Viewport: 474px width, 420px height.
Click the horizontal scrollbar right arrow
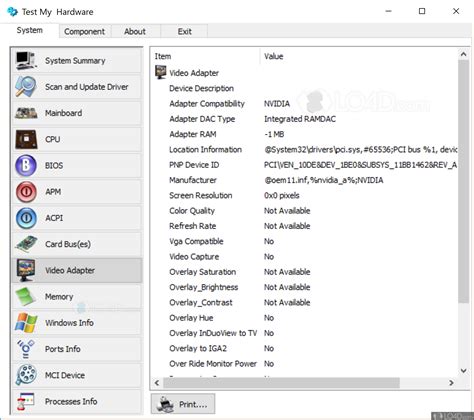(x=451, y=383)
